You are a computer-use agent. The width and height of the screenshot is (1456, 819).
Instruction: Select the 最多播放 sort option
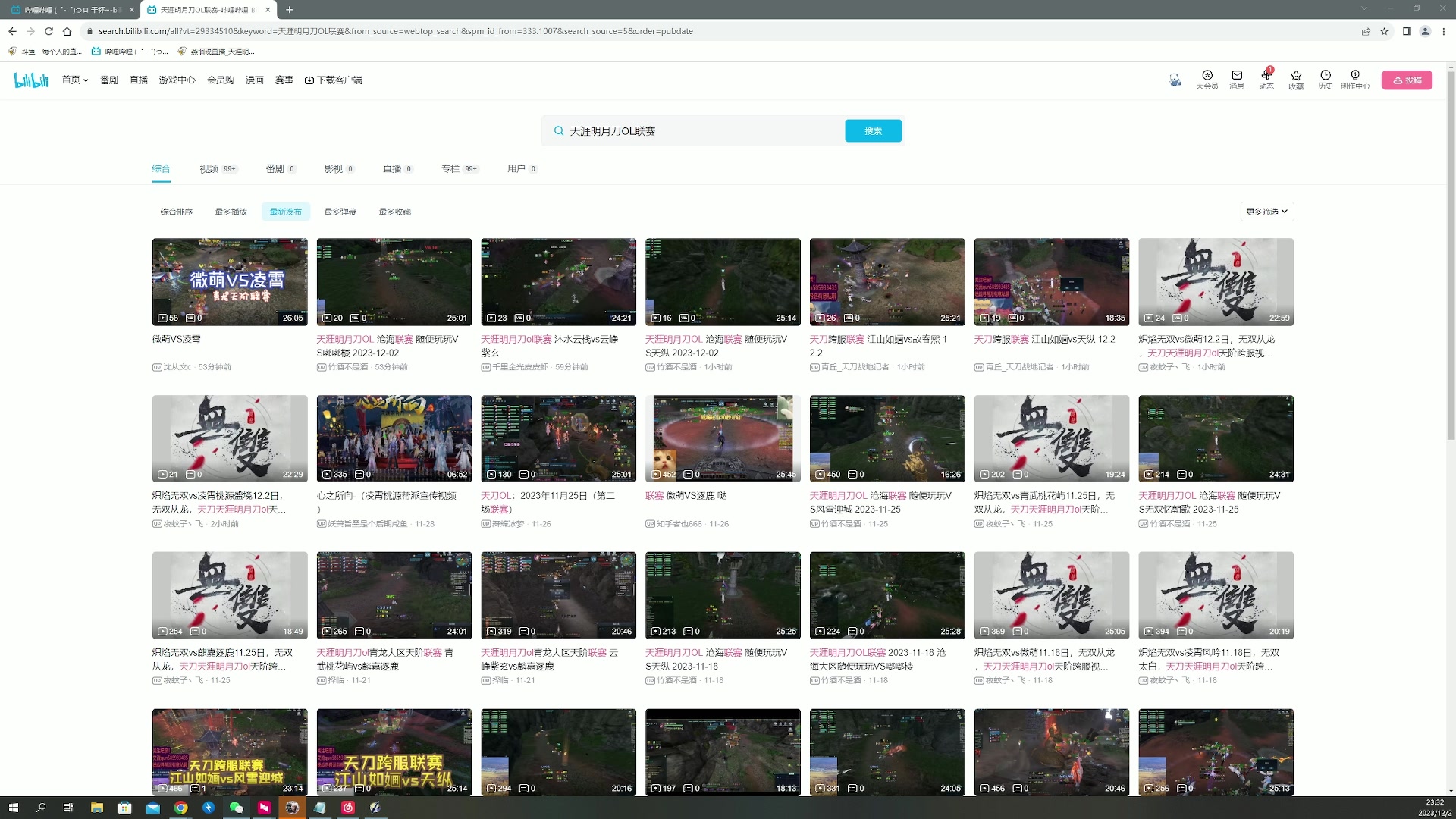231,212
